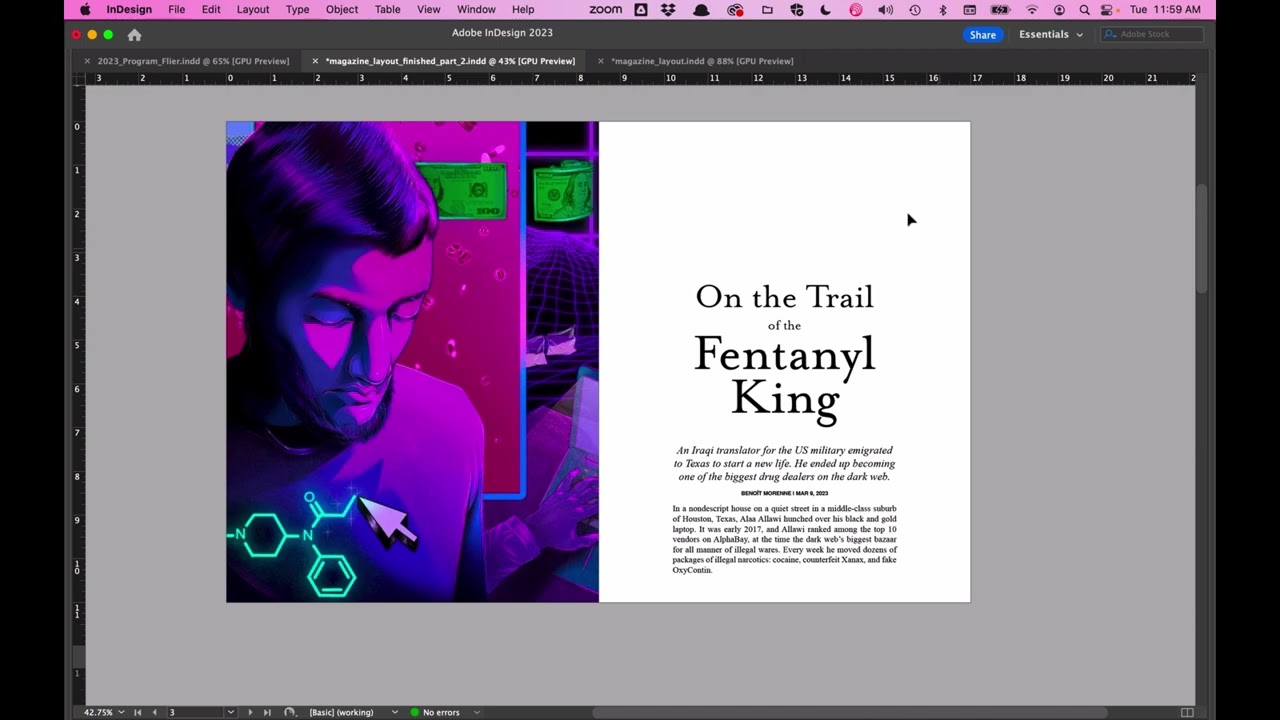1280x720 pixels.
Task: Open the Layout menu
Action: click(253, 10)
